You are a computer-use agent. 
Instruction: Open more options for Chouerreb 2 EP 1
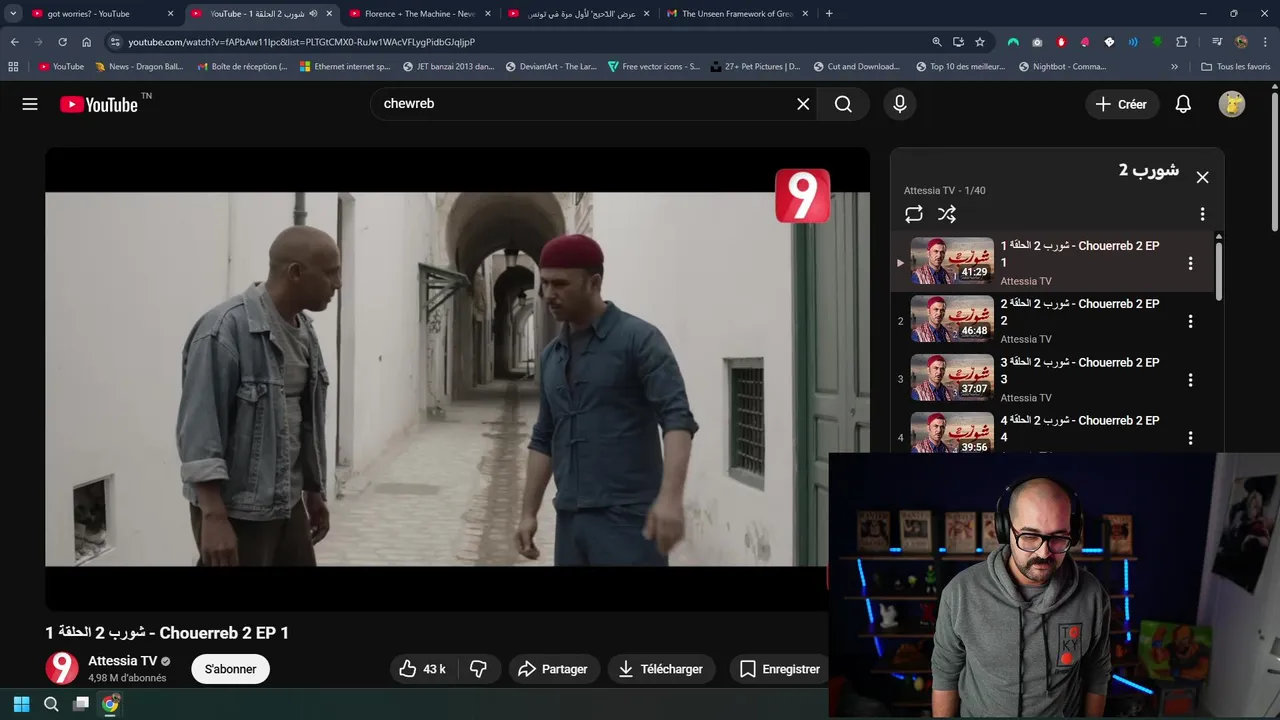[1190, 263]
